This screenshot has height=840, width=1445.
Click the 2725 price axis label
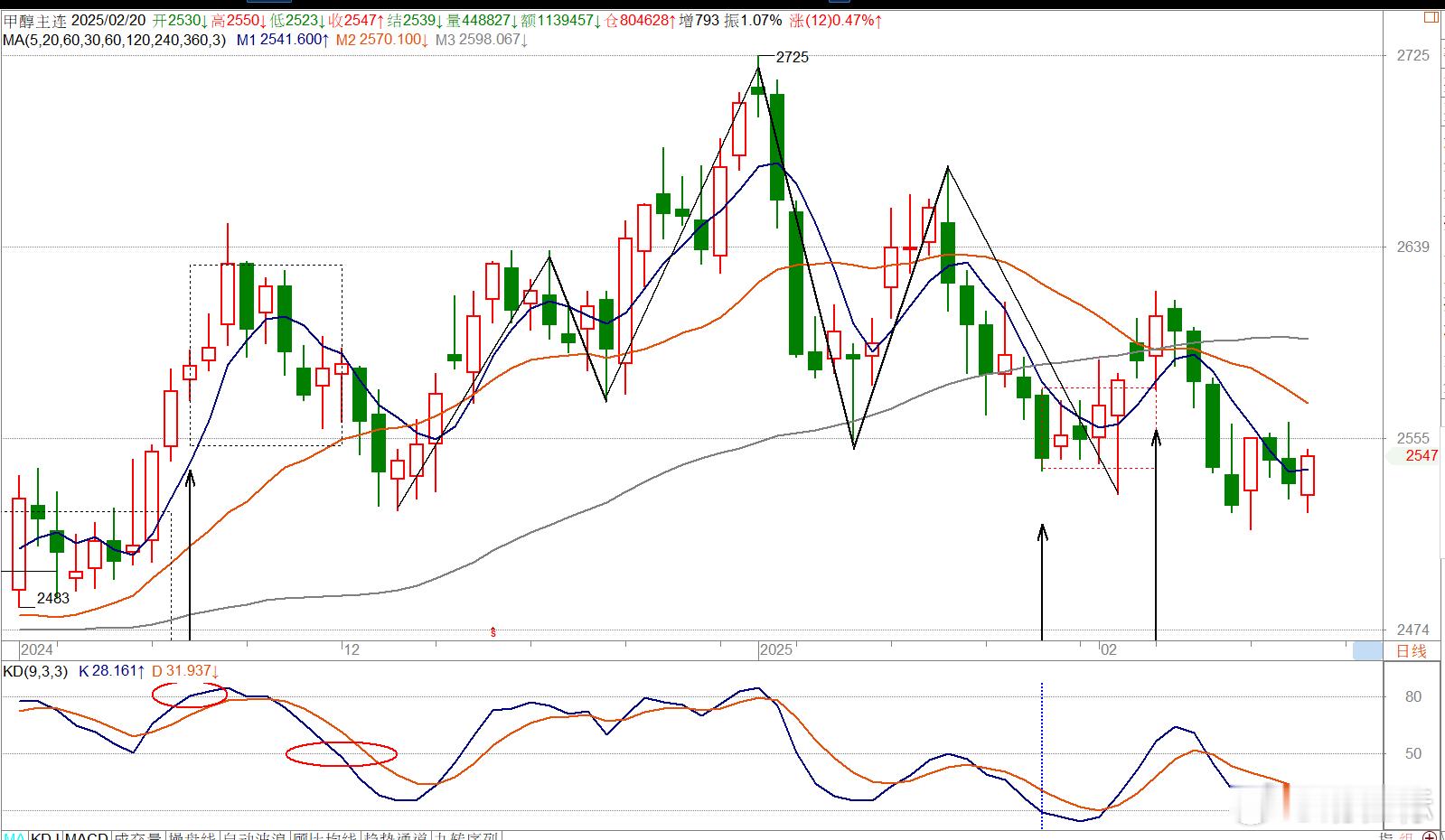tap(1413, 56)
